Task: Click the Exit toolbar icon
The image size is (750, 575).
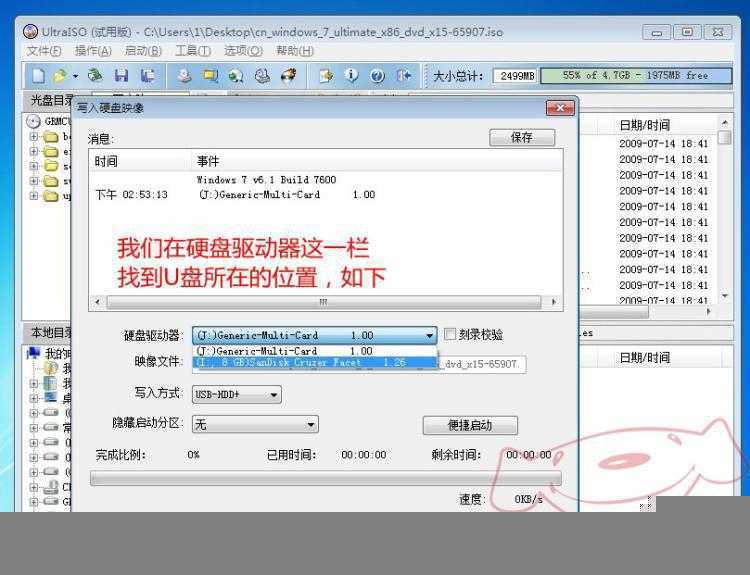Action: [404, 76]
